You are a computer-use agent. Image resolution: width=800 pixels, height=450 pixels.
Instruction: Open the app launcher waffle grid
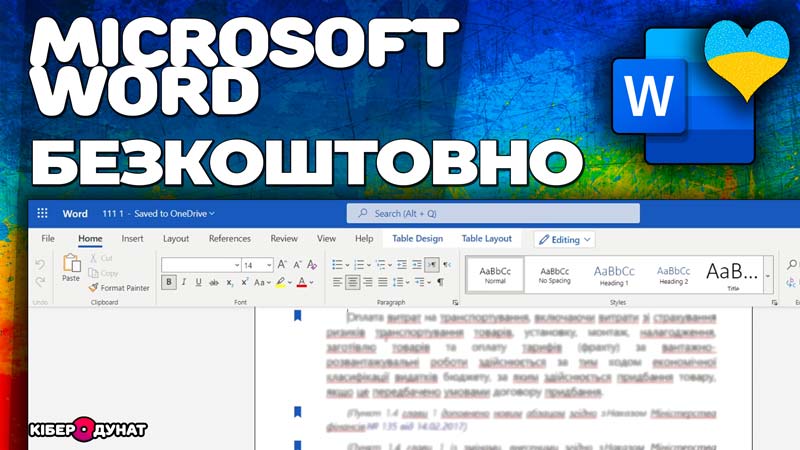42,213
